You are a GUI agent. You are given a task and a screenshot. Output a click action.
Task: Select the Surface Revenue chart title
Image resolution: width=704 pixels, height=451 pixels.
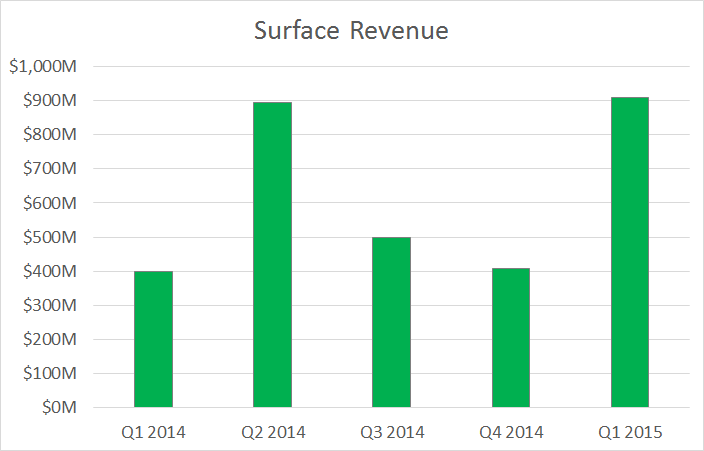(351, 31)
